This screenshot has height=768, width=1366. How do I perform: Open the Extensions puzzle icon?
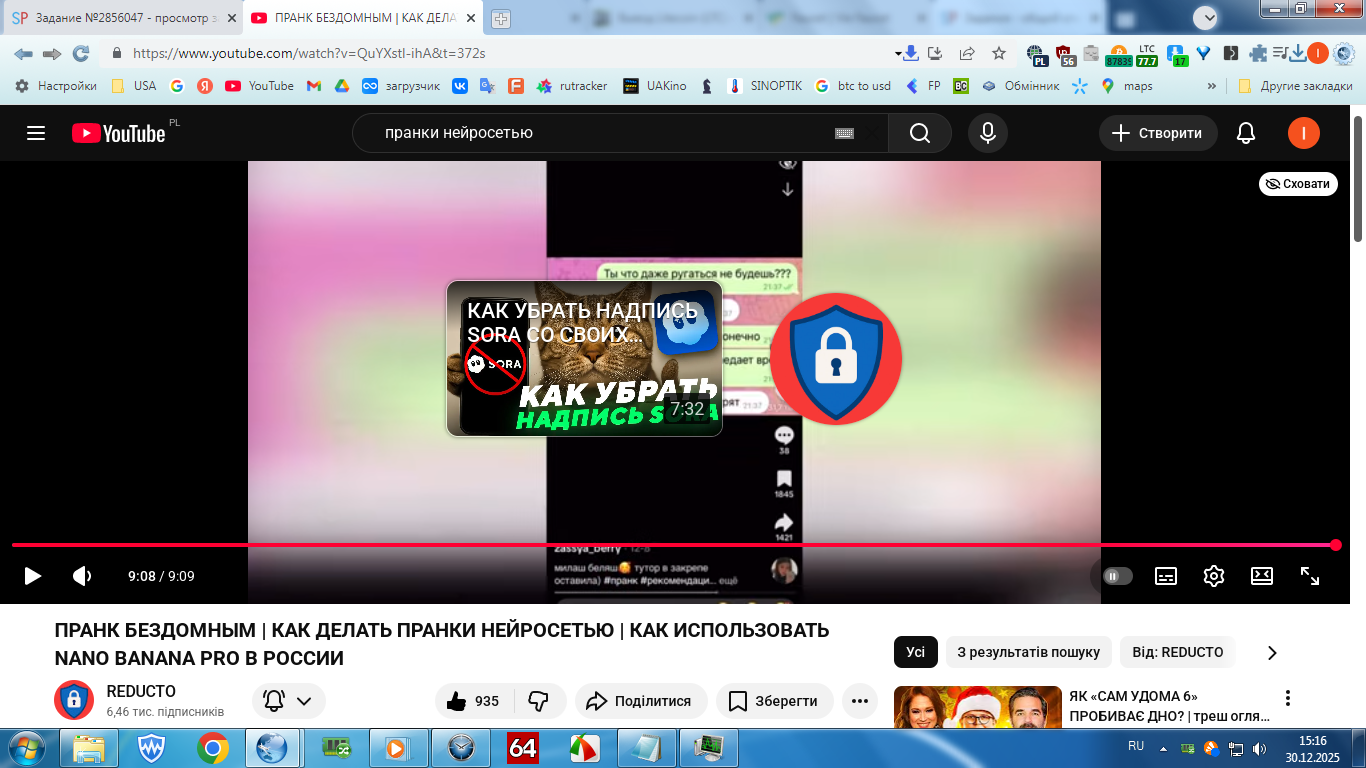coord(1258,54)
